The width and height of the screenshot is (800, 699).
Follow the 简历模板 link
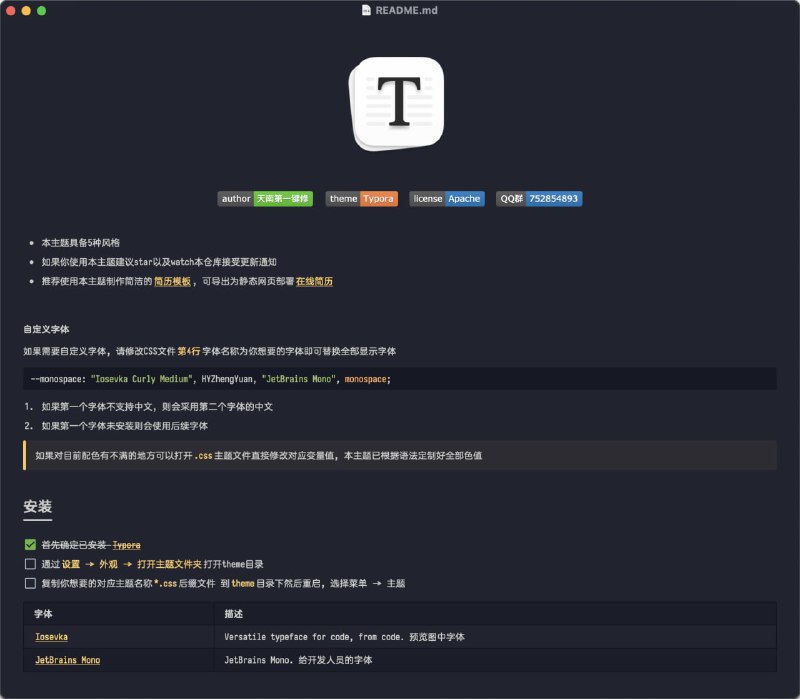click(x=172, y=281)
